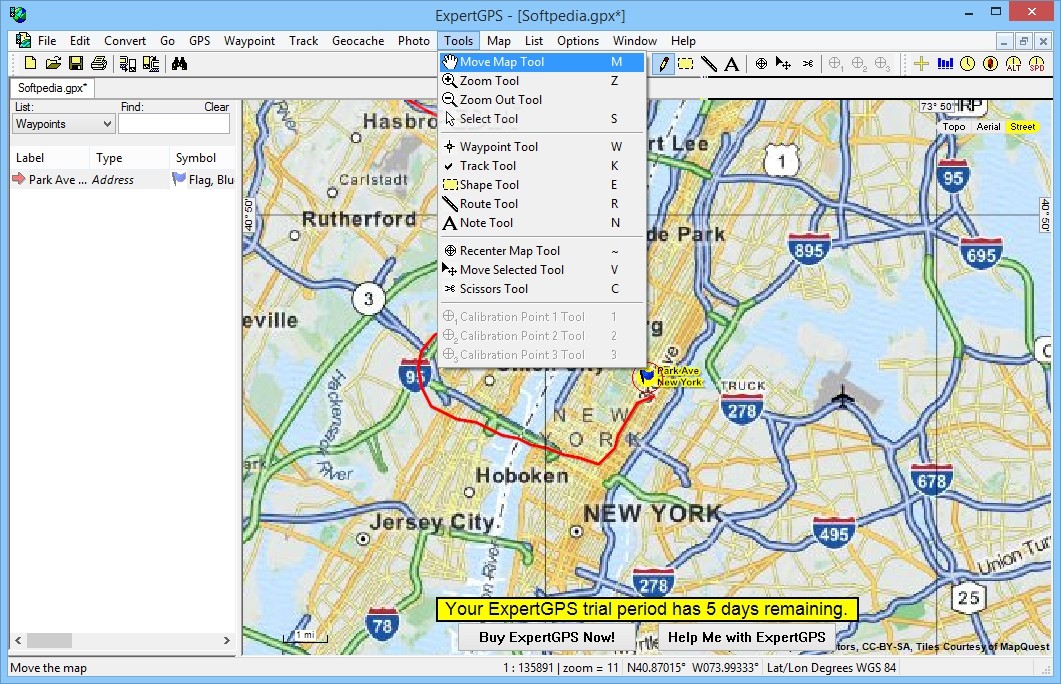Click the airplane airport symbol on the map

tap(842, 395)
